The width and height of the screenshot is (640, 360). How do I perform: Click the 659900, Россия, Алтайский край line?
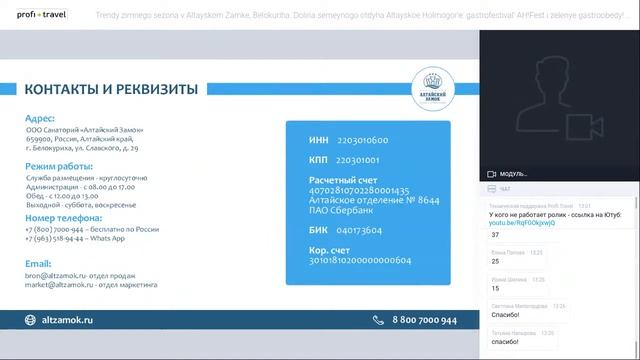coord(80,139)
